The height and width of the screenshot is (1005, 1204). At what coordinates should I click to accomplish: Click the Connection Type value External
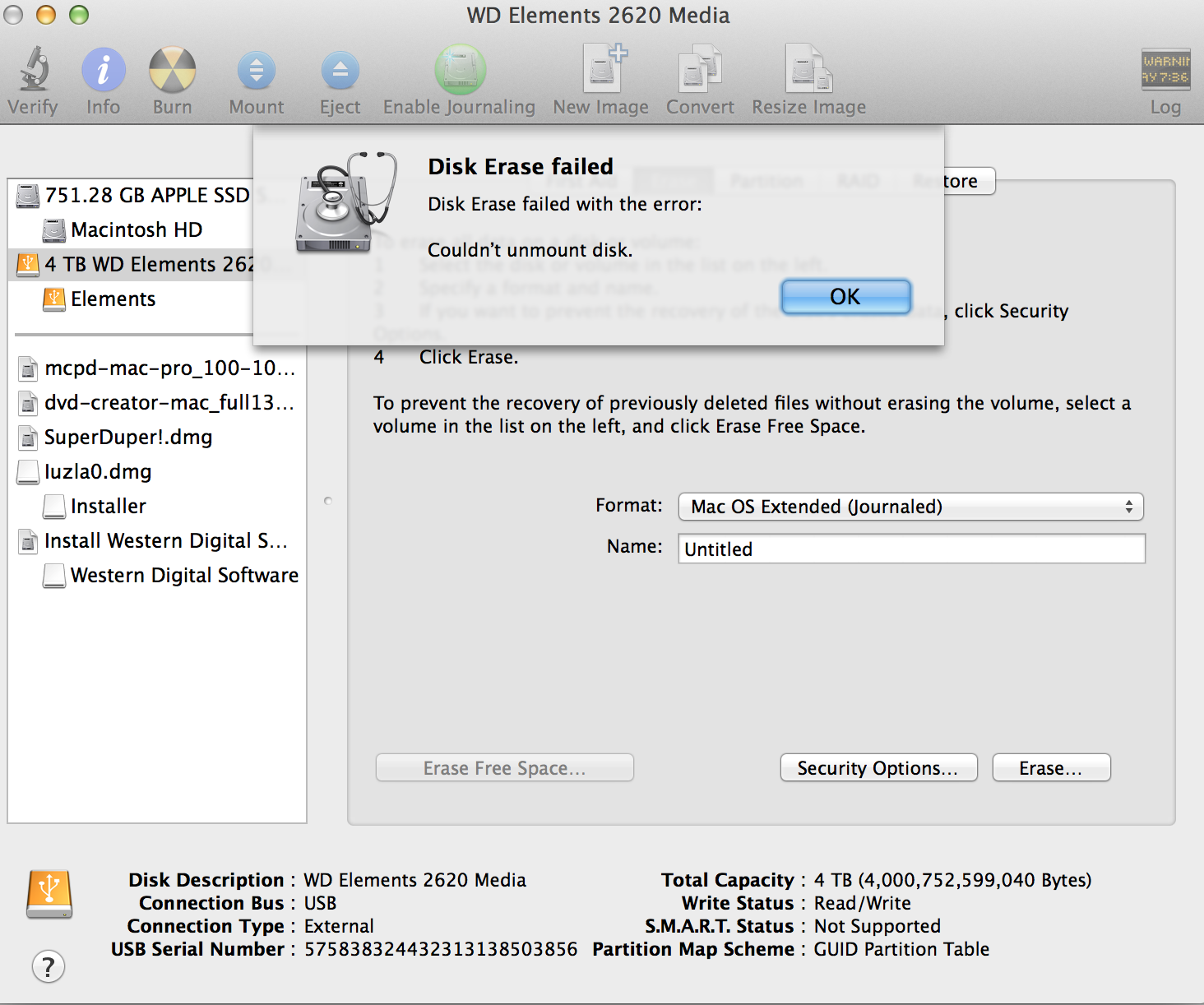tap(339, 926)
